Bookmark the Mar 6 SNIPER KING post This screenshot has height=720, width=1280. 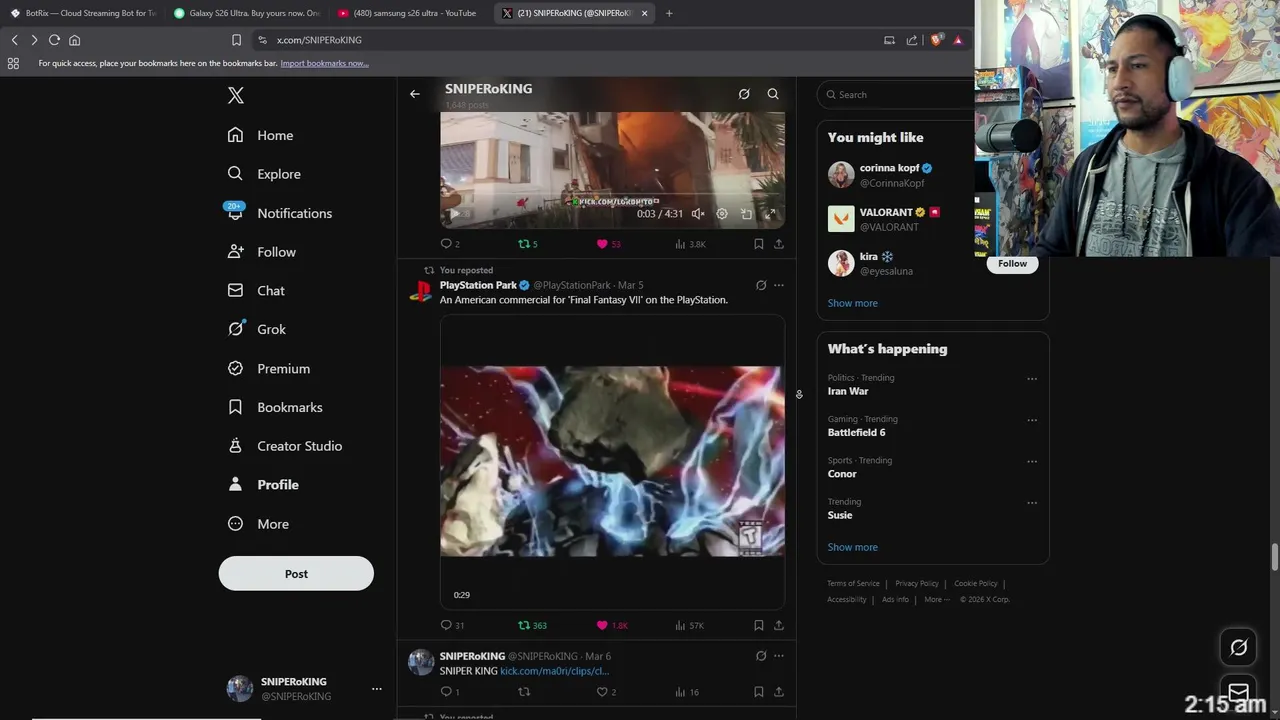coord(759,692)
